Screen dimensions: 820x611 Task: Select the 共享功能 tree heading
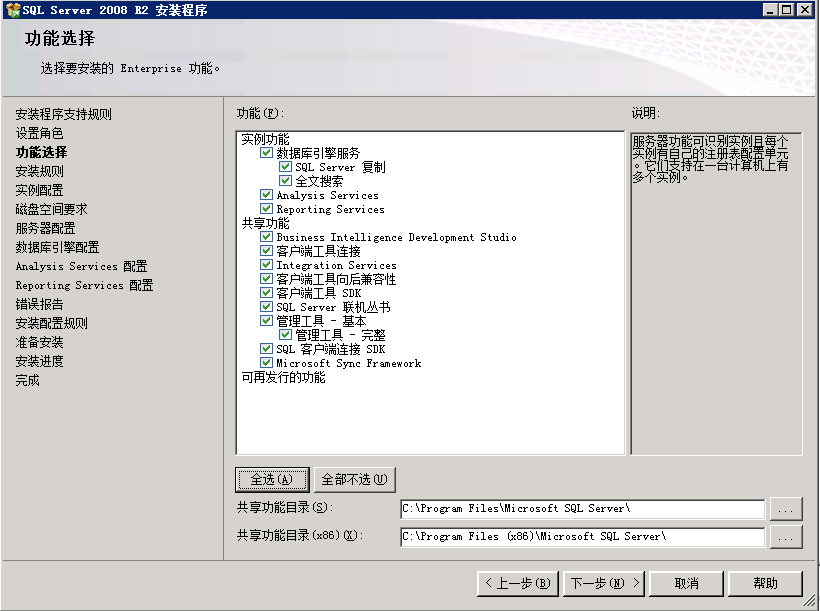click(265, 224)
